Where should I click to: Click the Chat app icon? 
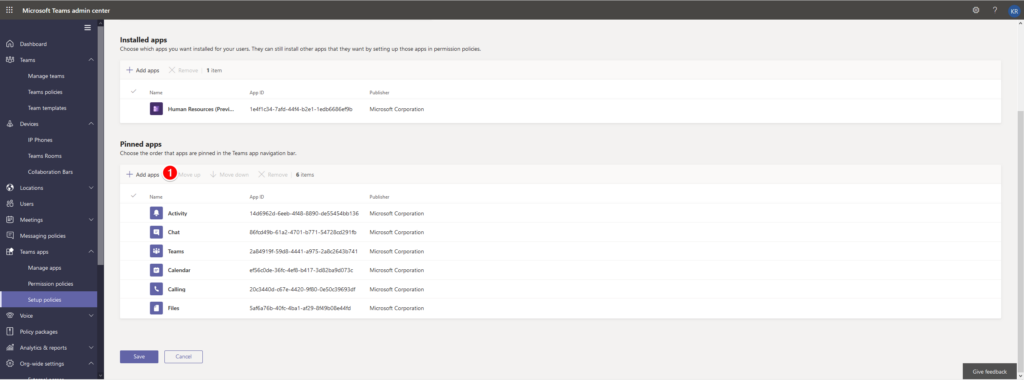click(x=156, y=232)
